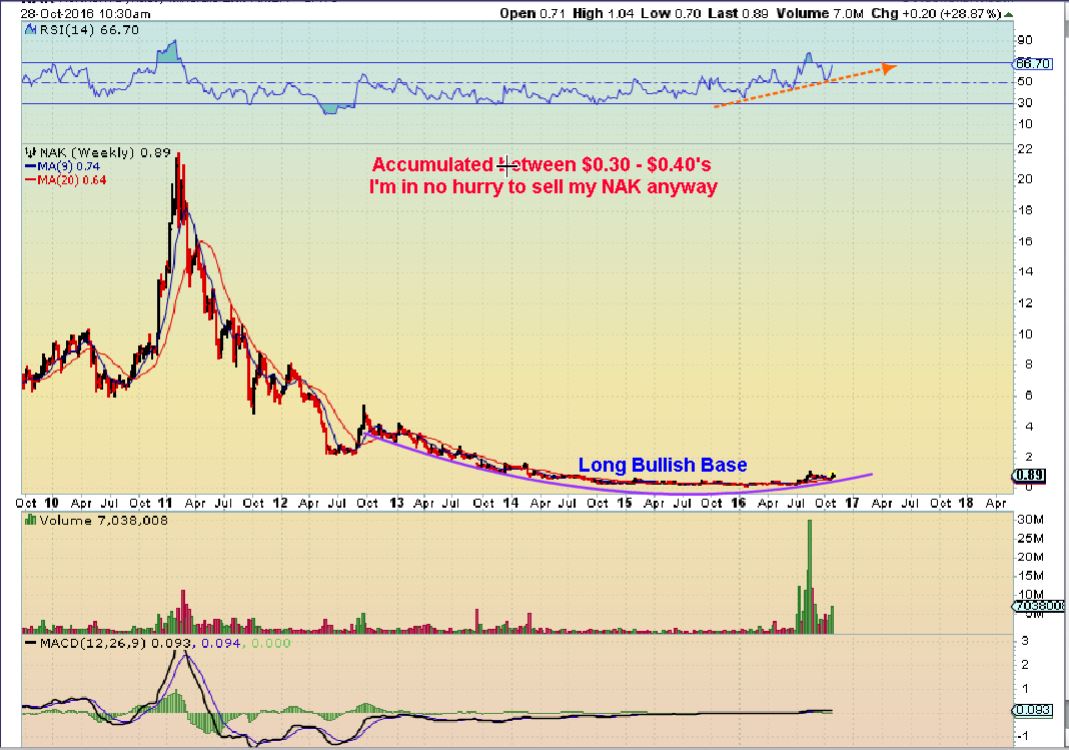Click the MACD signal value 0.094
Viewport: 1069px width, 750px height.
click(x=220, y=643)
